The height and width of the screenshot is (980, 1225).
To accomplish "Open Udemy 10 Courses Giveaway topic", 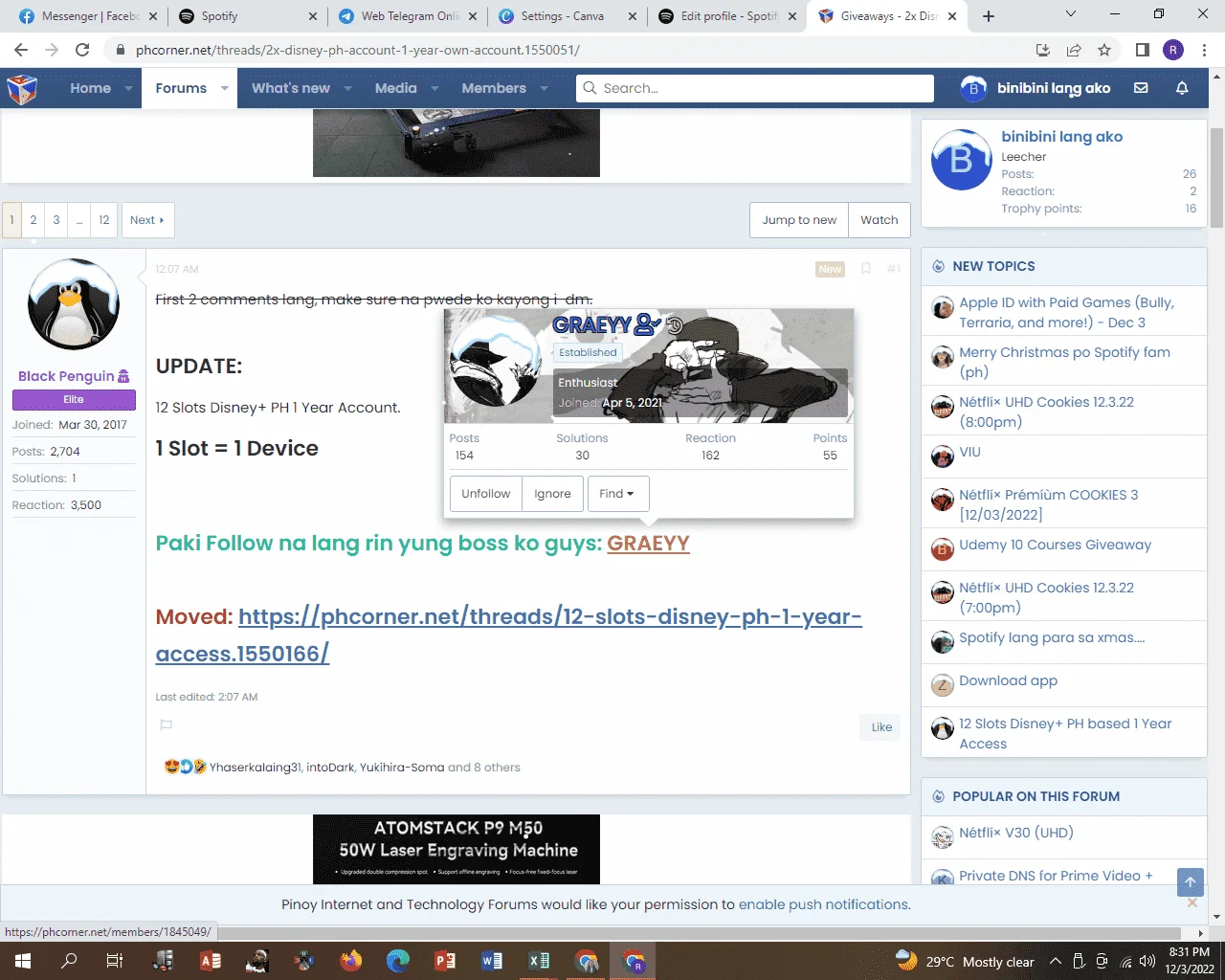I will [x=1055, y=545].
